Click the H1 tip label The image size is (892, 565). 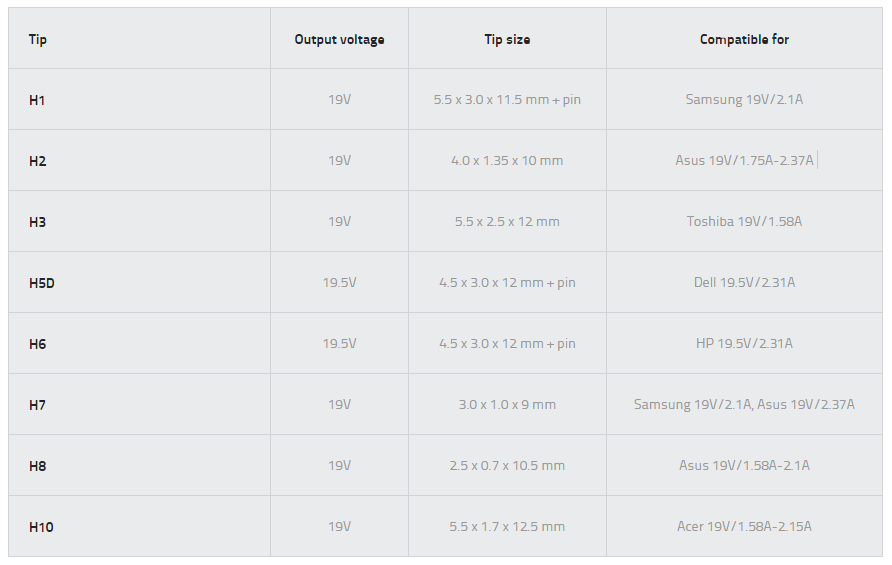point(37,100)
